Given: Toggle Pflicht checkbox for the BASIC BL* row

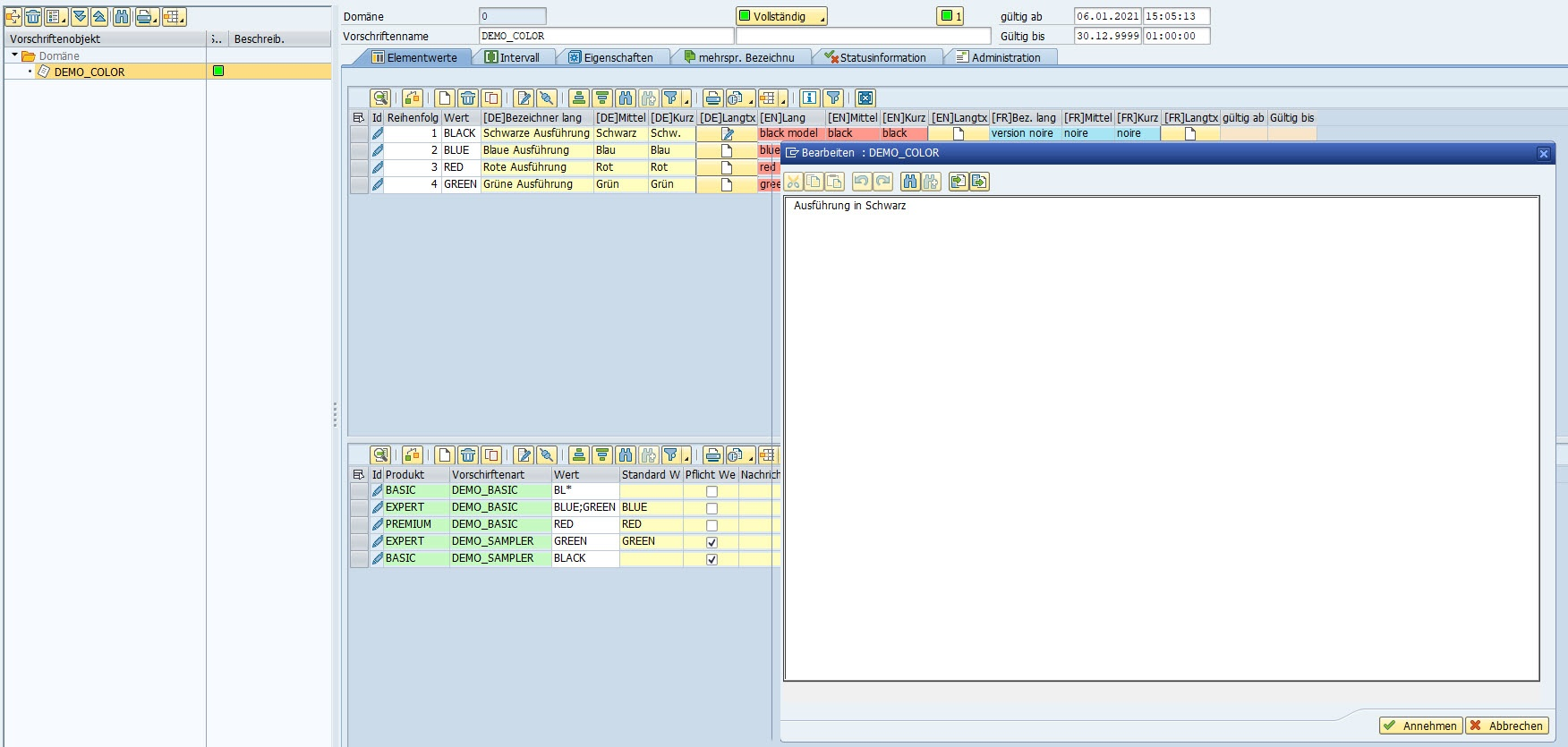Looking at the screenshot, I should pyautogui.click(x=712, y=491).
